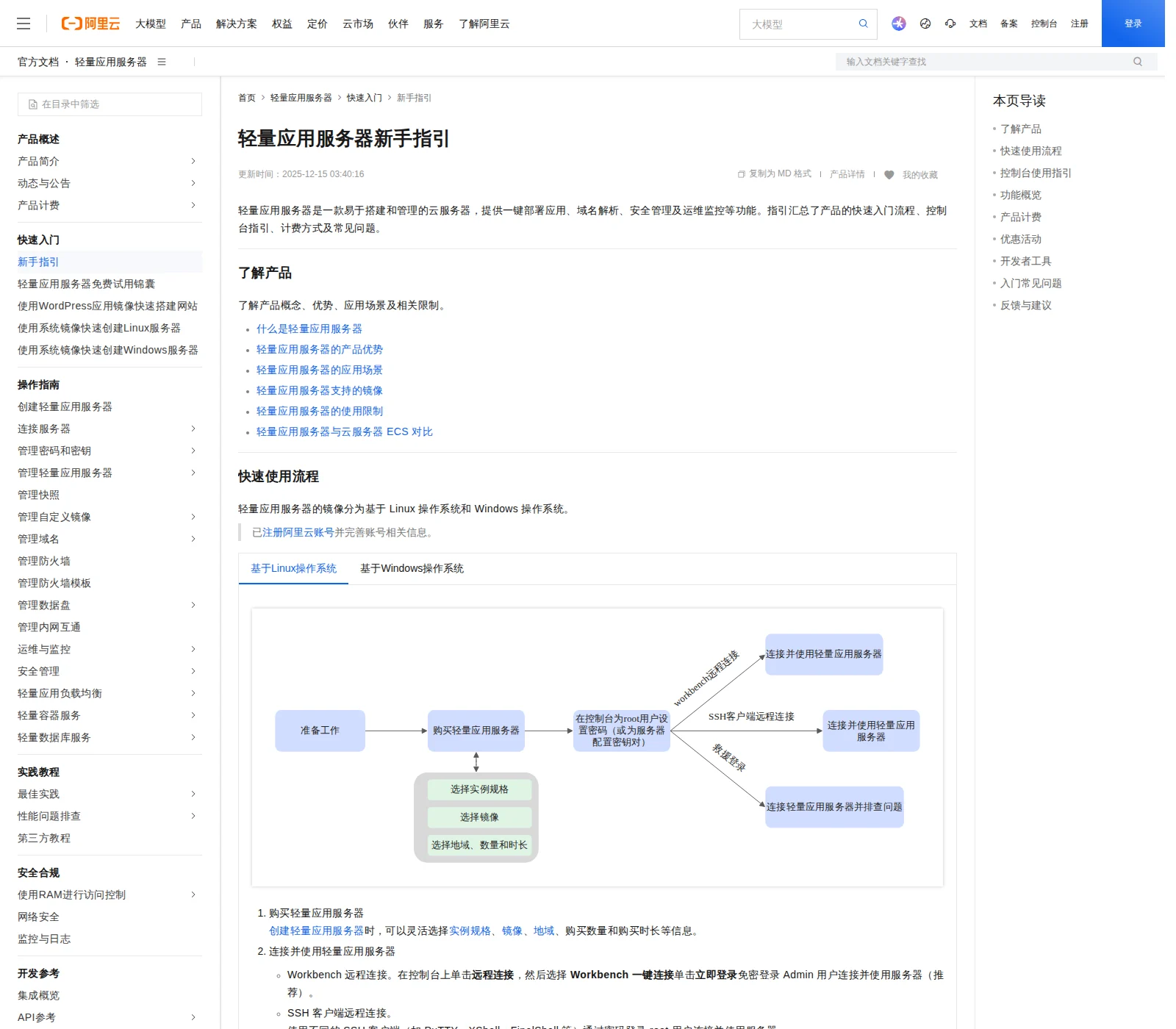Expand 连接服务器 chevron

193,429
